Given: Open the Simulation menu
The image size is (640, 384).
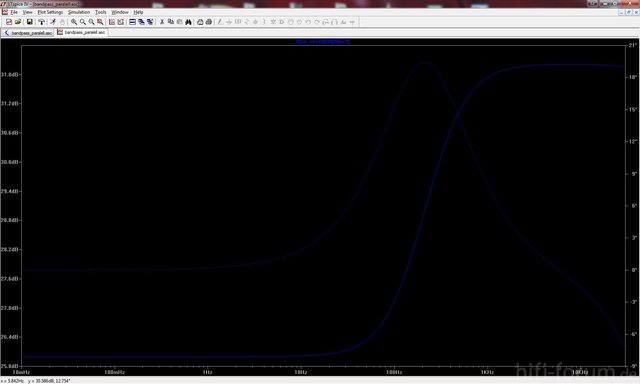Looking at the screenshot, I should [79, 12].
